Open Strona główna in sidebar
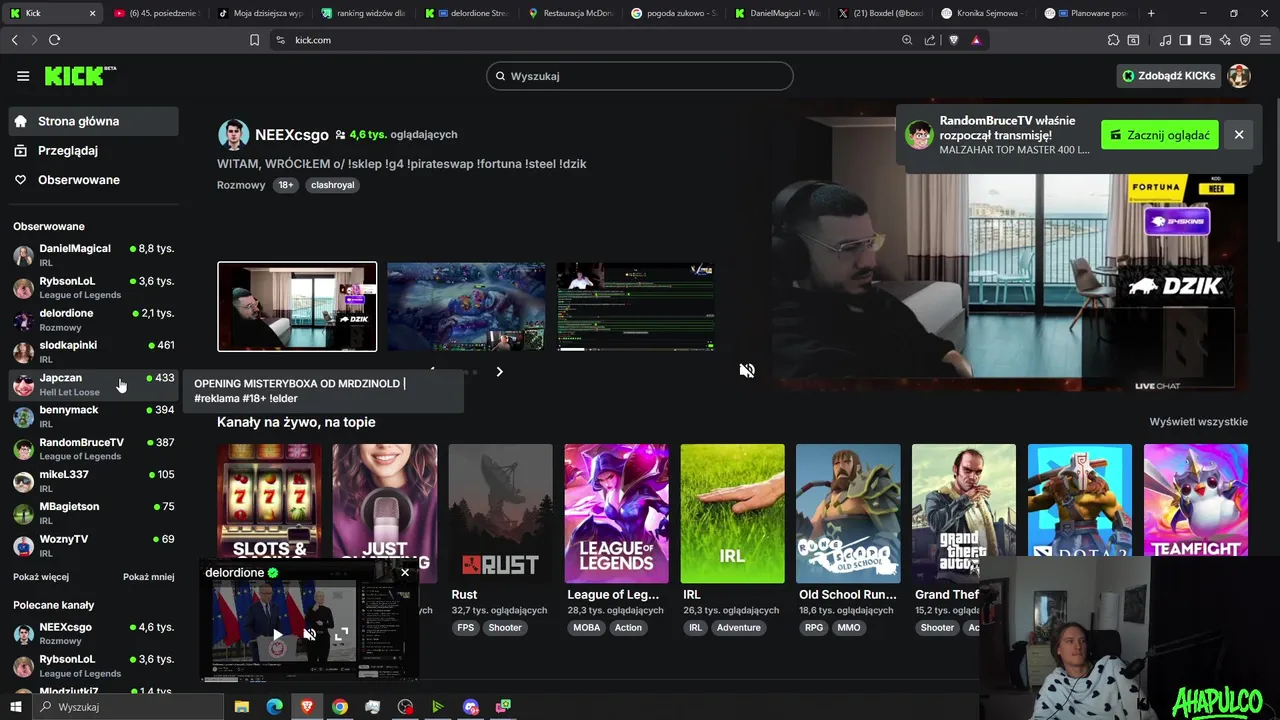Viewport: 1280px width, 720px height. coord(93,121)
